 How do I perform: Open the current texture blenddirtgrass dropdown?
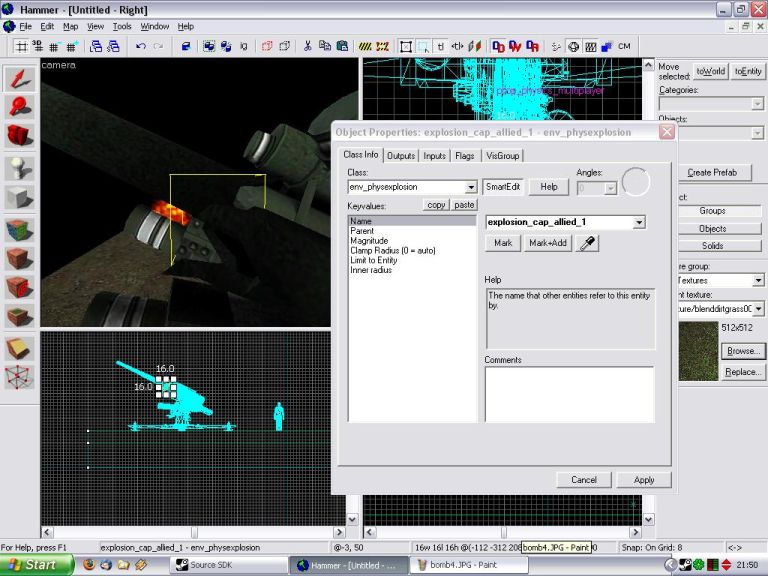pos(758,309)
